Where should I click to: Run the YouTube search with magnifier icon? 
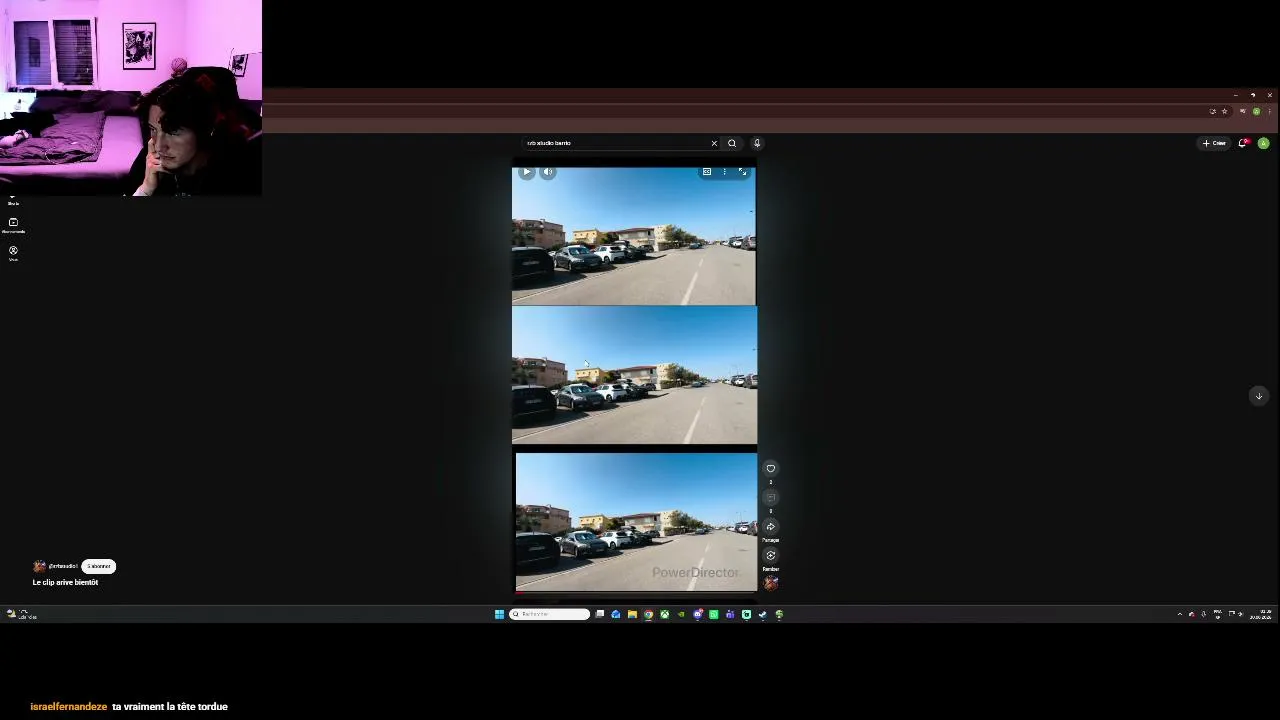click(732, 143)
